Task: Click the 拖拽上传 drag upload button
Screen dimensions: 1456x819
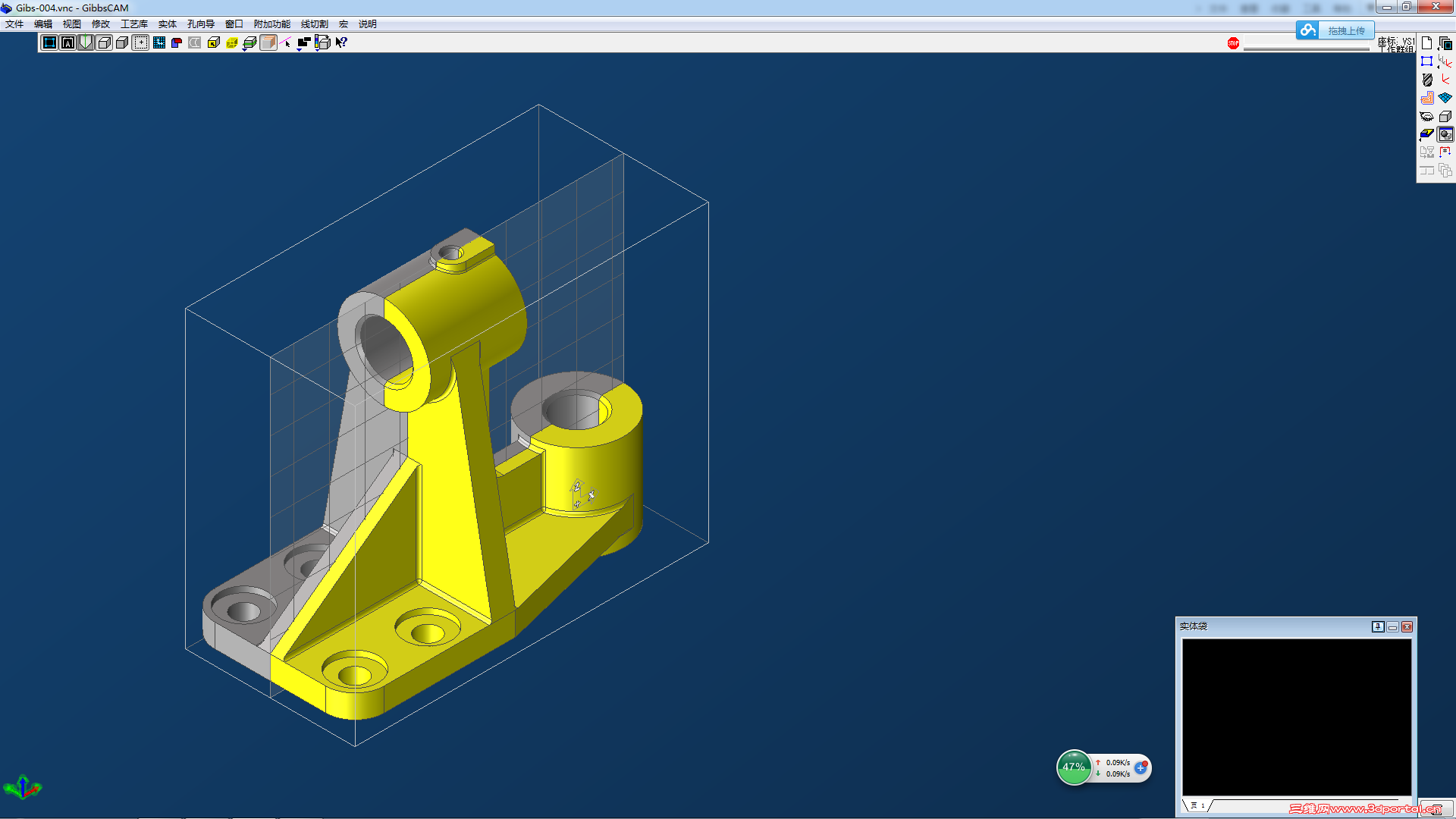Action: point(1346,30)
